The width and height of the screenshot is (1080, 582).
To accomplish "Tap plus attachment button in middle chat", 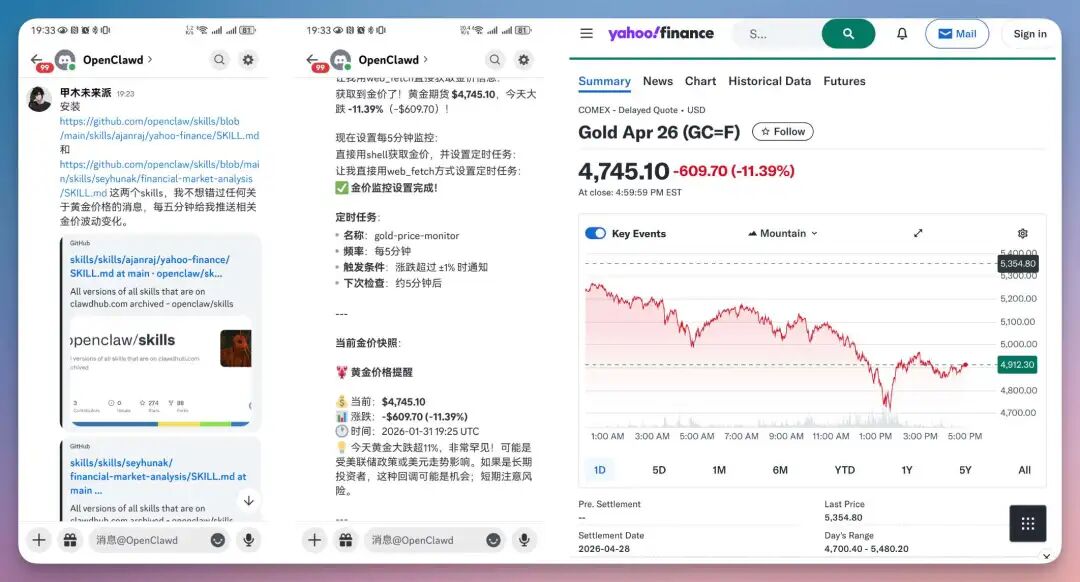I will click(x=315, y=540).
